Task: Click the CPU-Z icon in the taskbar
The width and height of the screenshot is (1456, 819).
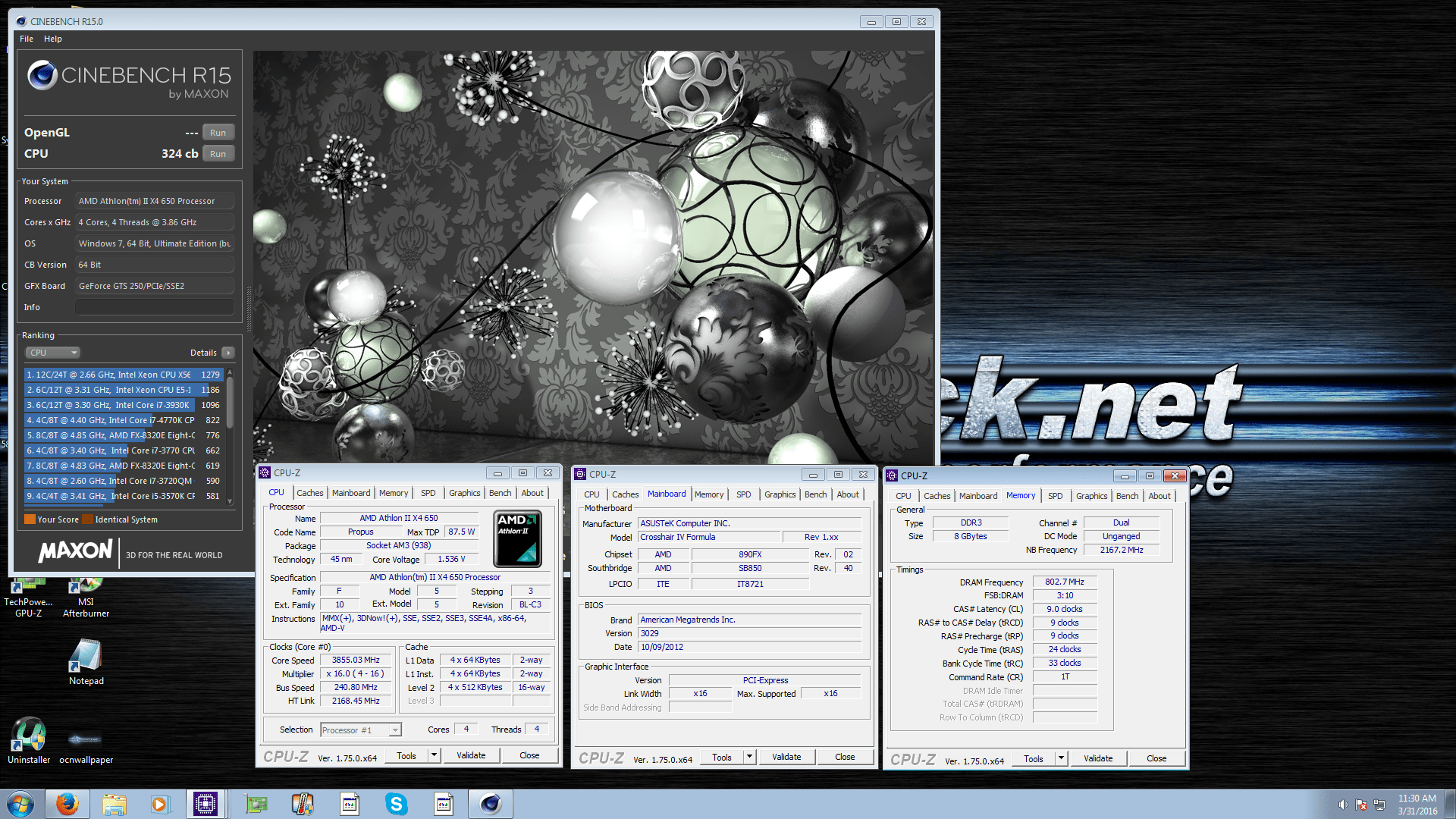Action: pos(206,803)
